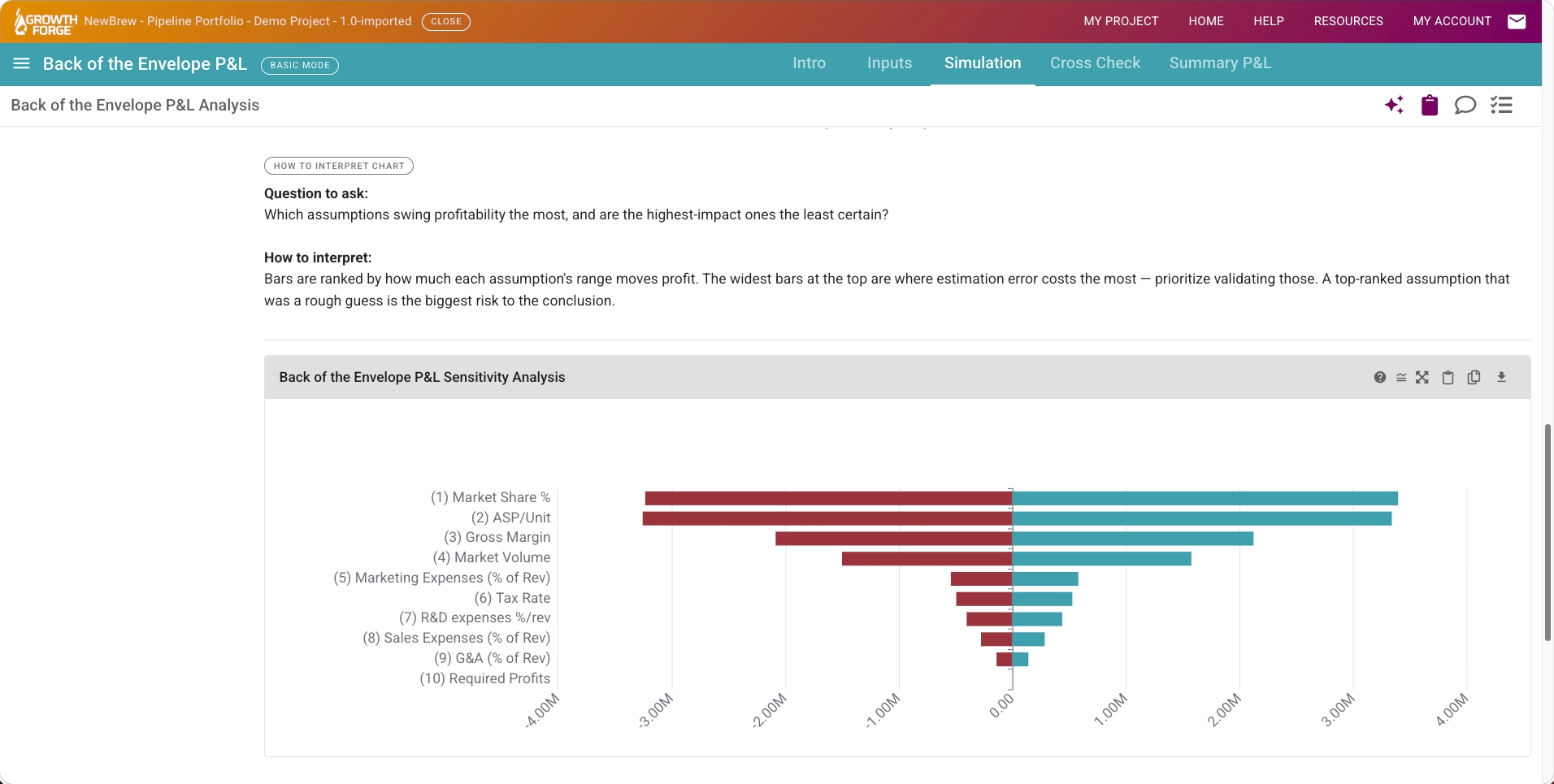Download the sensitivity analysis chart

[1501, 377]
